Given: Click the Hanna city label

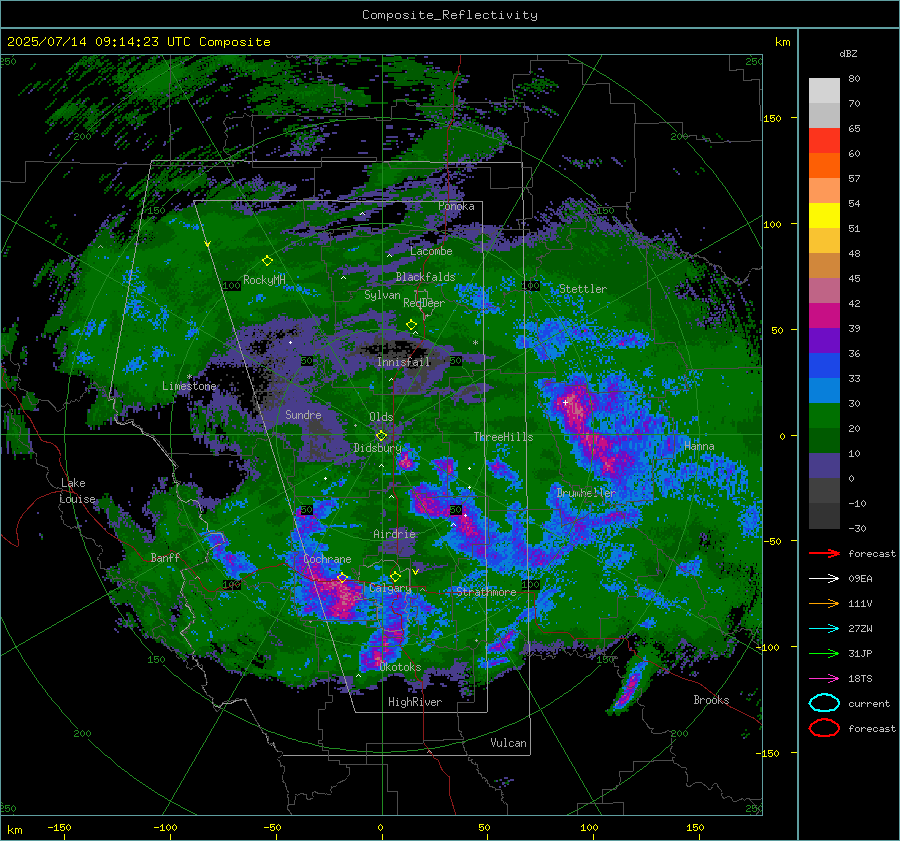Looking at the screenshot, I should click(699, 446).
